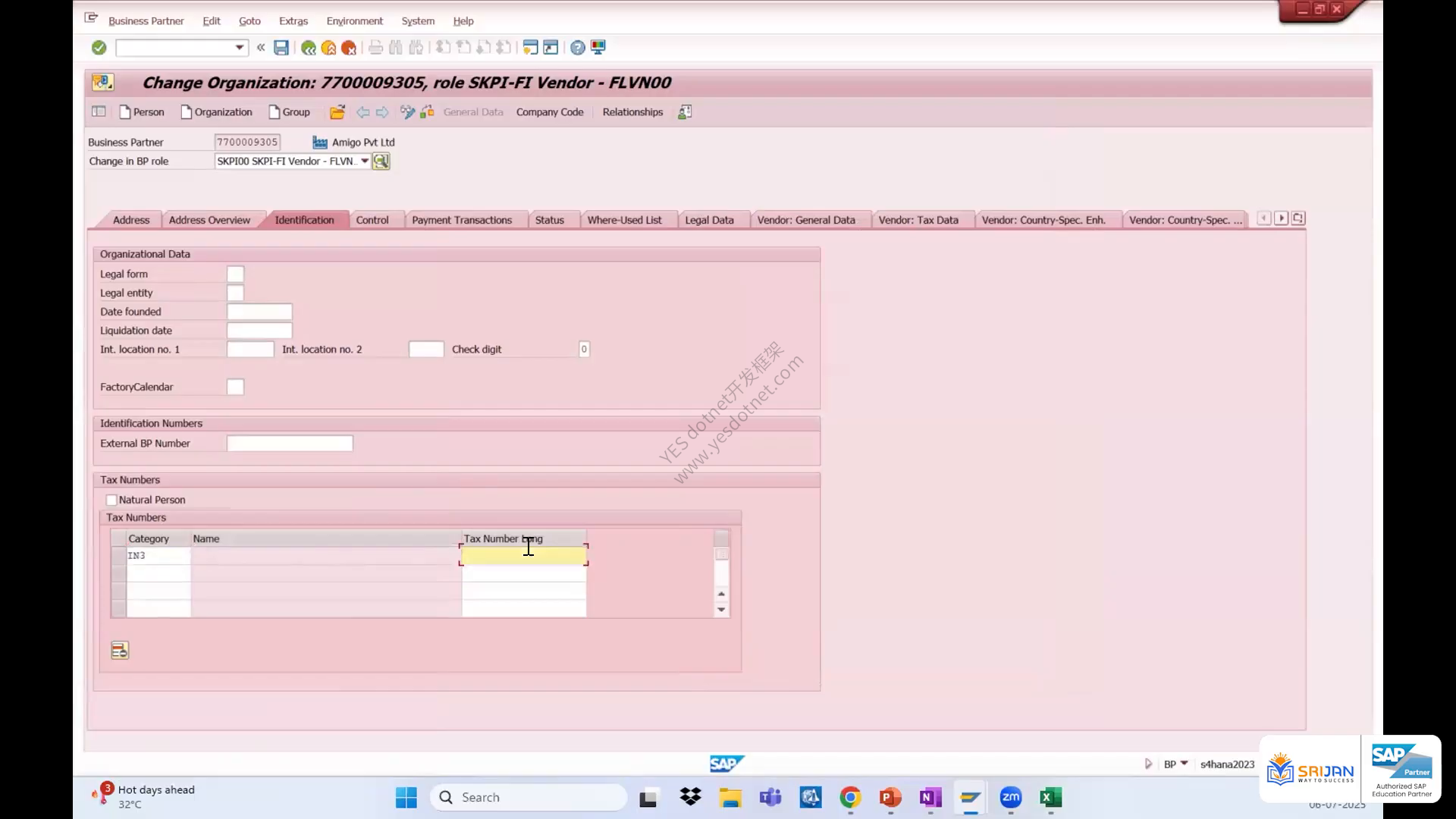Click the SAP menu icon left of Business Partner

[x=91, y=18]
